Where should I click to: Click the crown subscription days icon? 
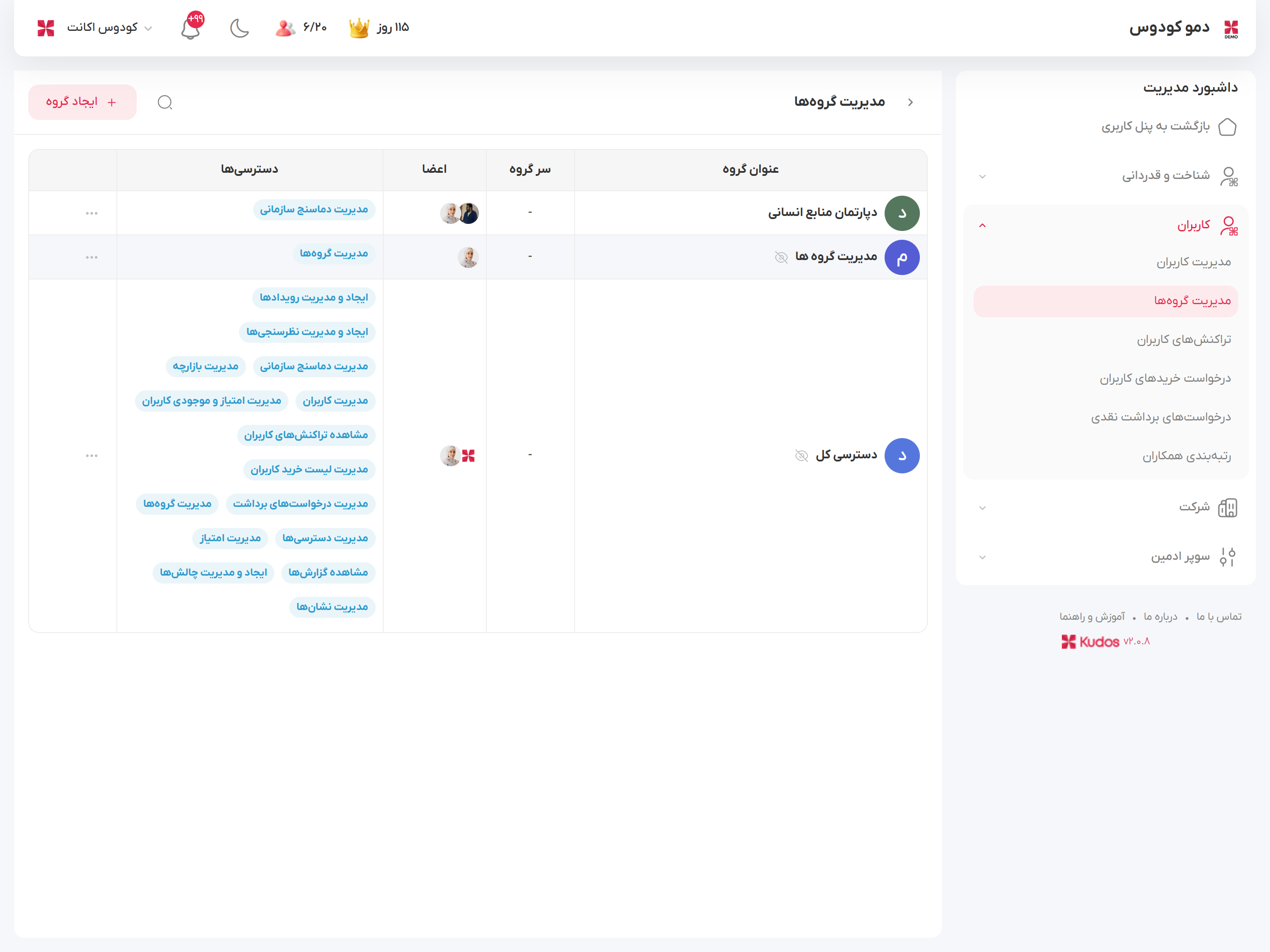[359, 27]
